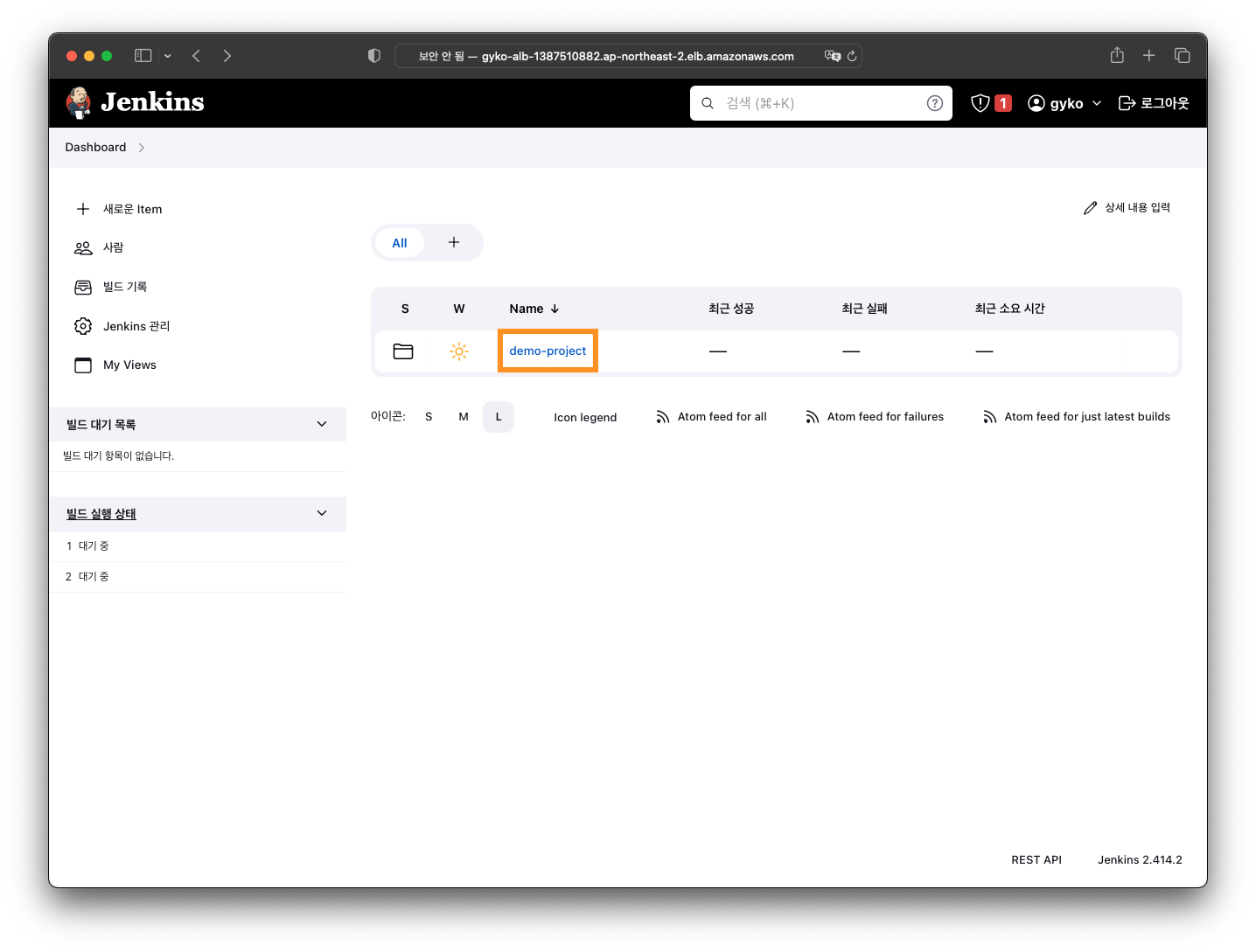Collapse the 빌드 실행 상태 panel
Image resolution: width=1256 pixels, height=952 pixels.
pos(322,513)
